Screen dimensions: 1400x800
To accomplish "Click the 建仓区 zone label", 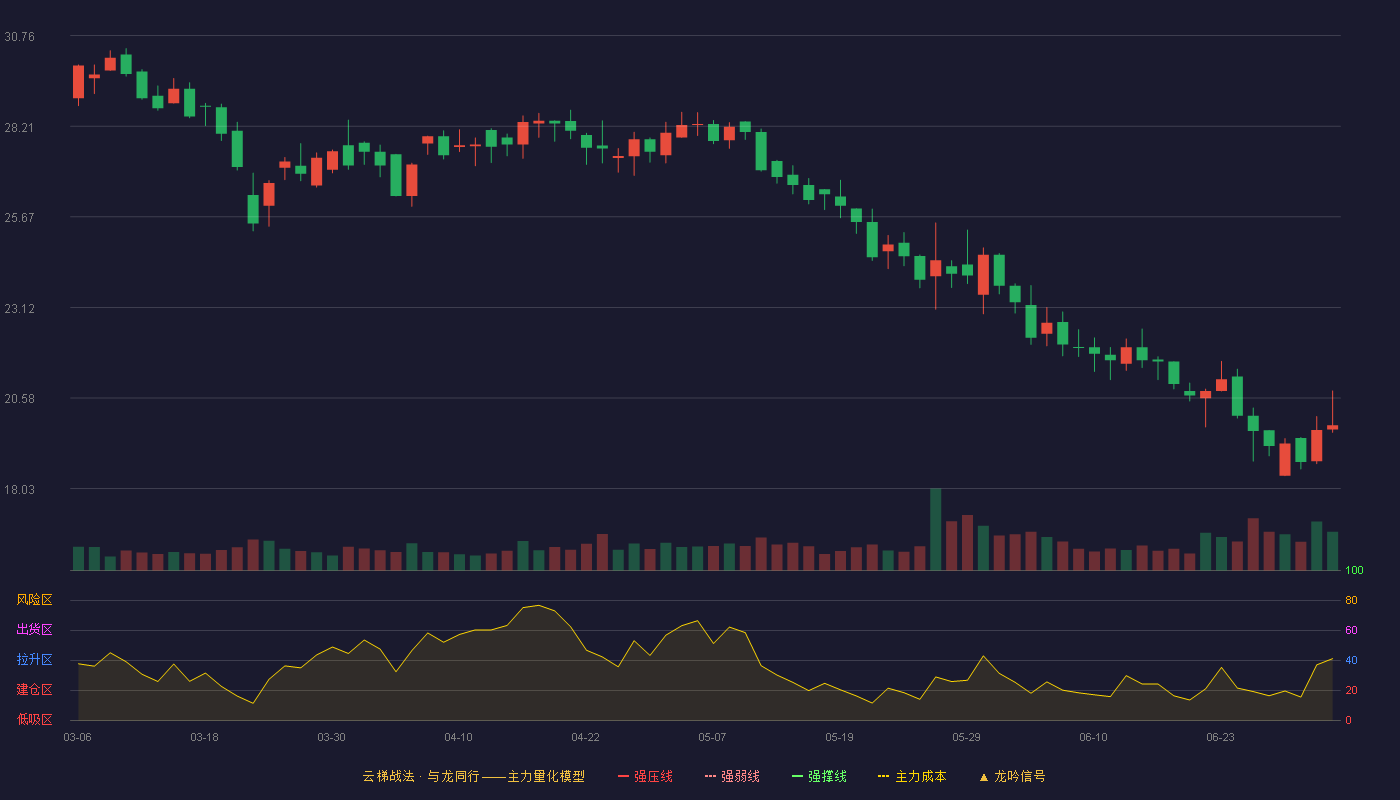I will [x=34, y=690].
